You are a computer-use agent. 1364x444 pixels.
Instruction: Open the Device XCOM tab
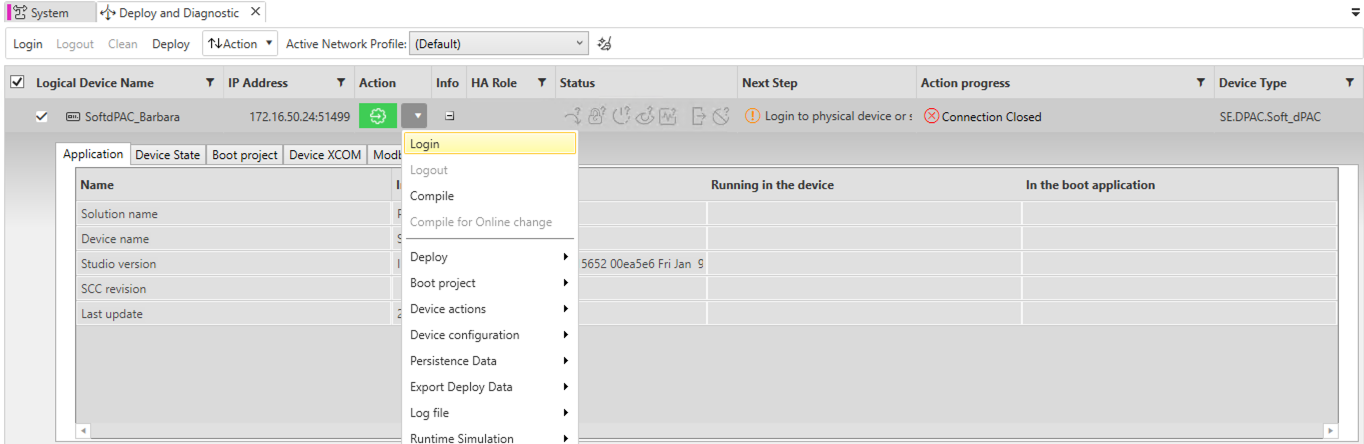[x=325, y=155]
